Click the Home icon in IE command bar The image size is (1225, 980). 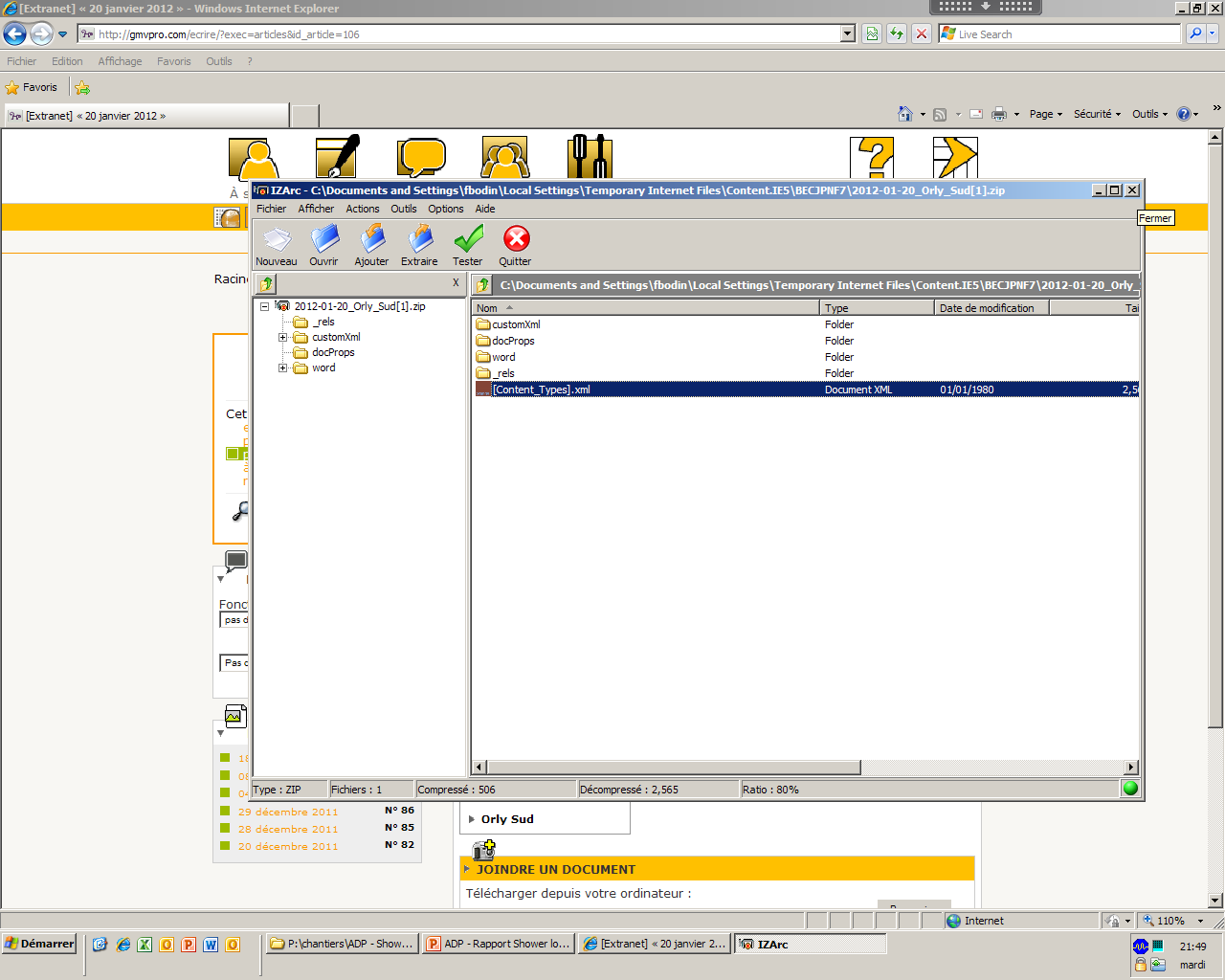pos(905,114)
